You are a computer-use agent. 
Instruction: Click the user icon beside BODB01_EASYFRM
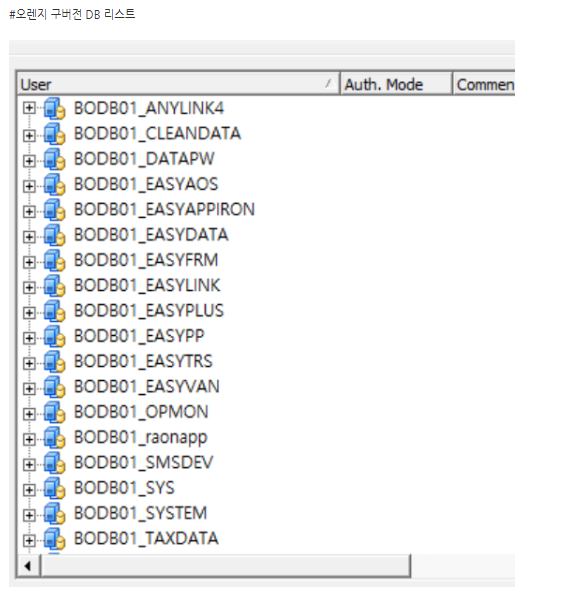(54, 261)
